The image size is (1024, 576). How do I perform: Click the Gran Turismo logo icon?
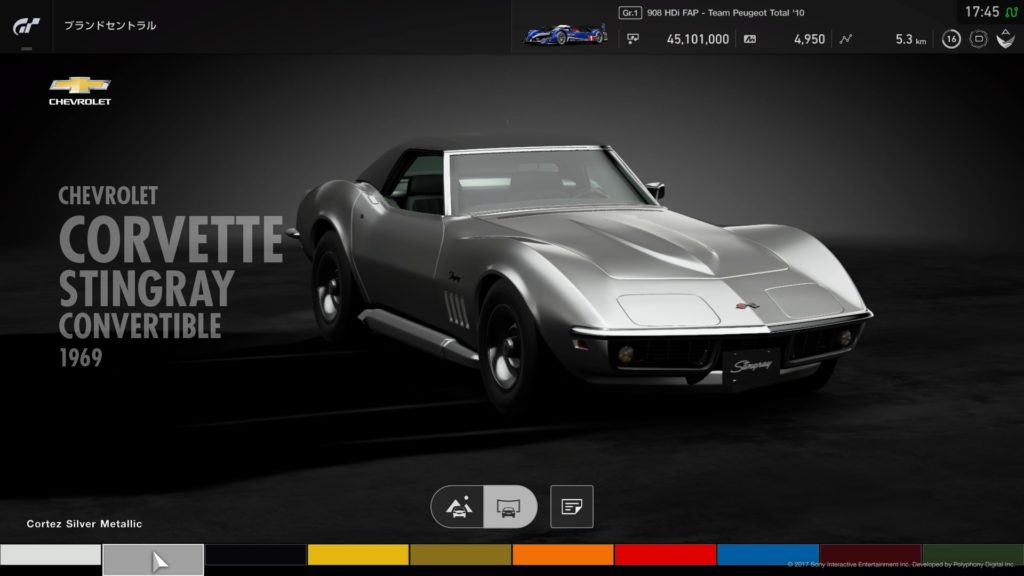point(26,26)
